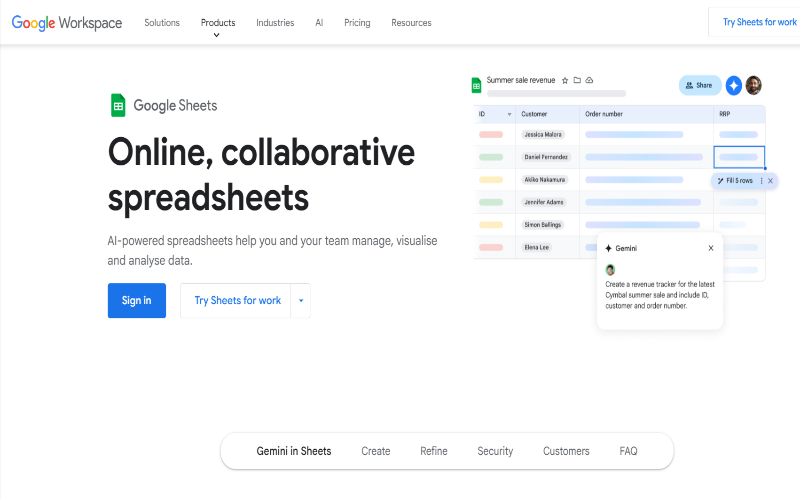
Task: Go to the Pricing page
Action: [357, 23]
